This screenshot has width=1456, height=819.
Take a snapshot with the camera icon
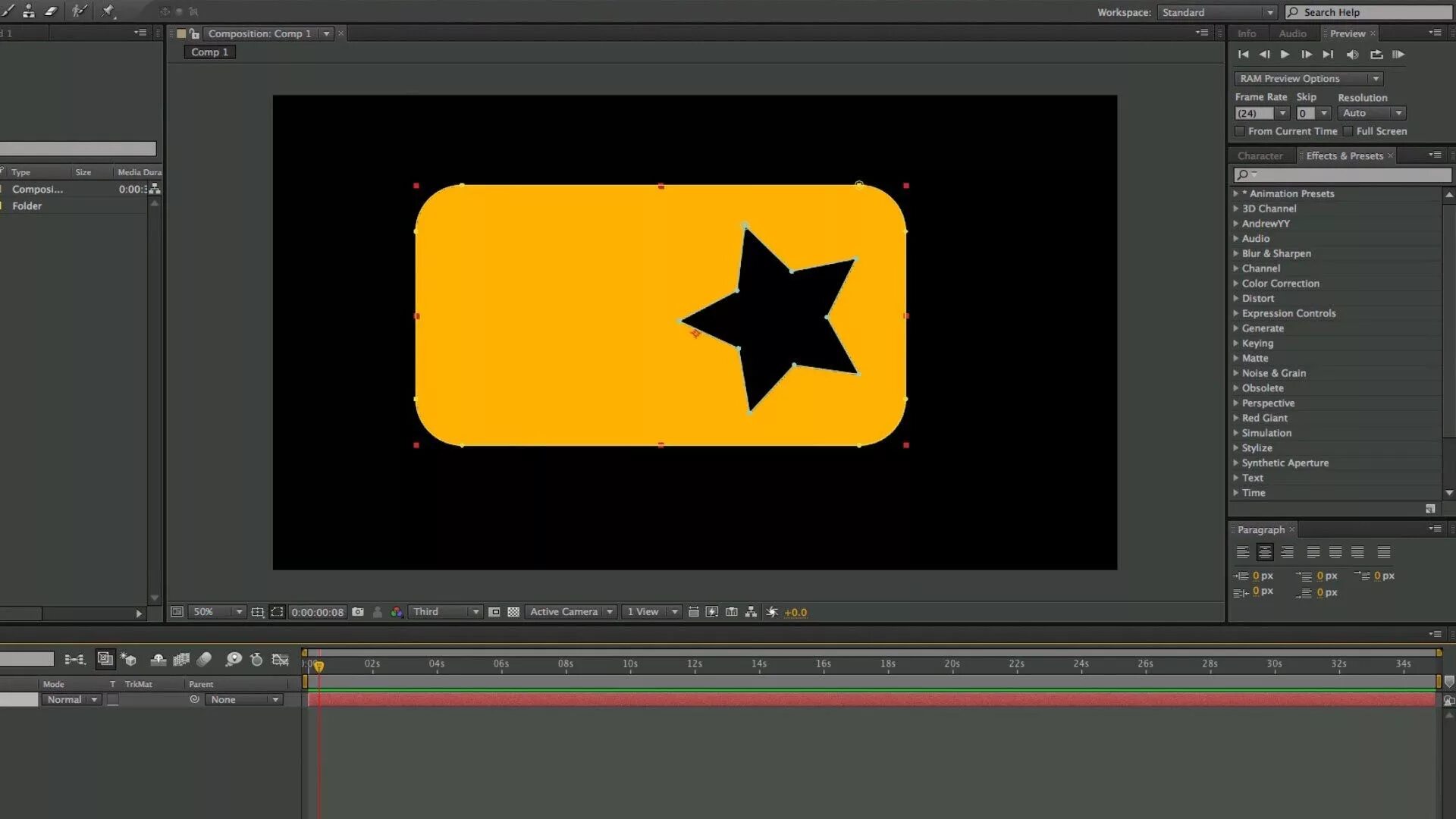pos(358,612)
